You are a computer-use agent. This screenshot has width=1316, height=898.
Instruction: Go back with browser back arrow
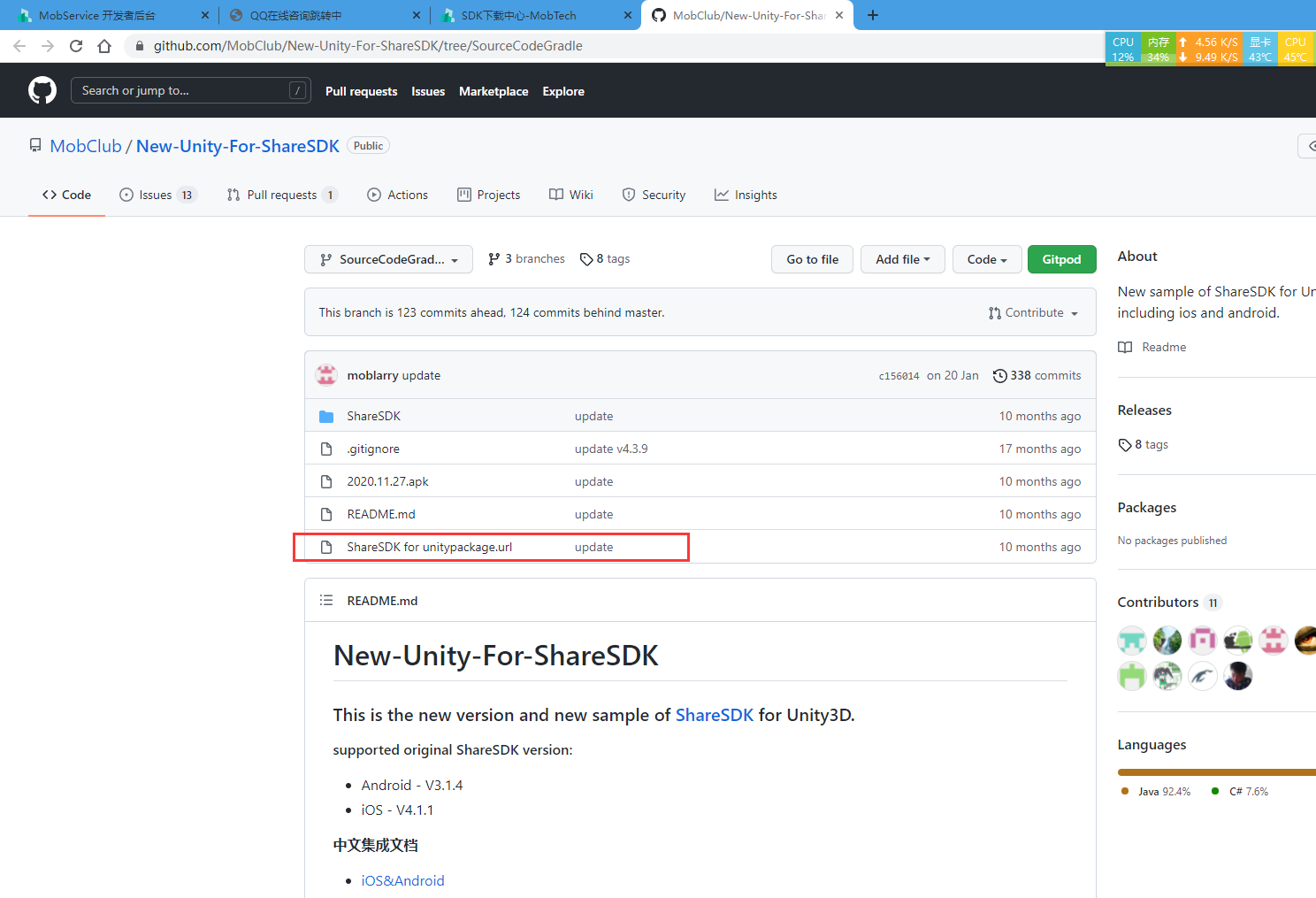click(x=19, y=46)
